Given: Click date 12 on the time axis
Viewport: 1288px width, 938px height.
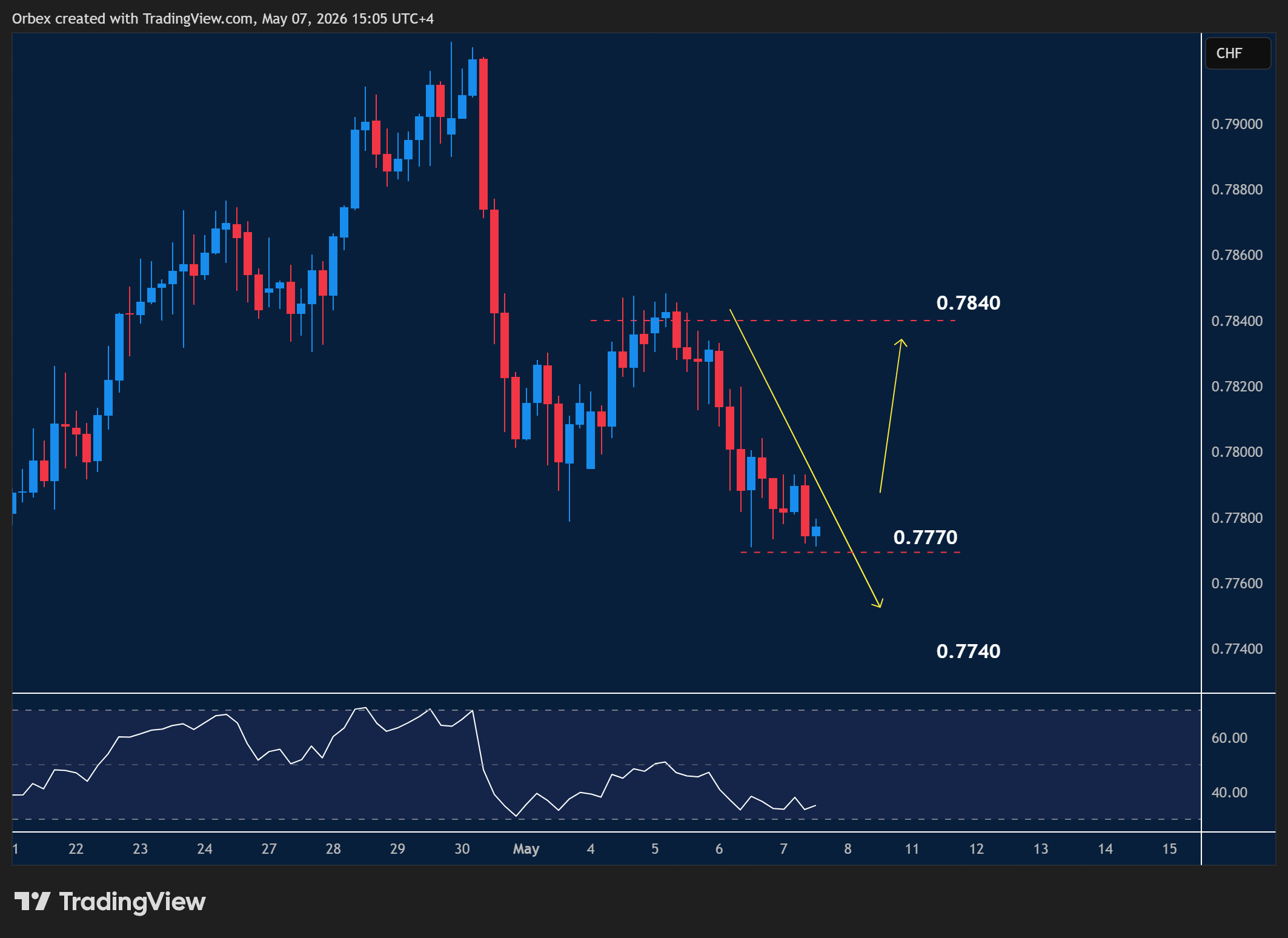Looking at the screenshot, I should click(x=977, y=849).
